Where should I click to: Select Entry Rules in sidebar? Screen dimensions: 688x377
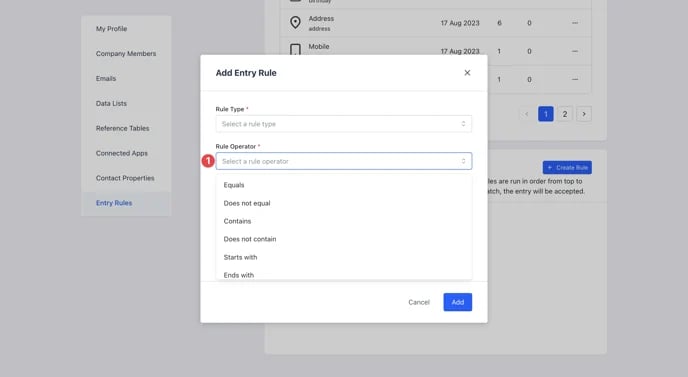coord(114,203)
